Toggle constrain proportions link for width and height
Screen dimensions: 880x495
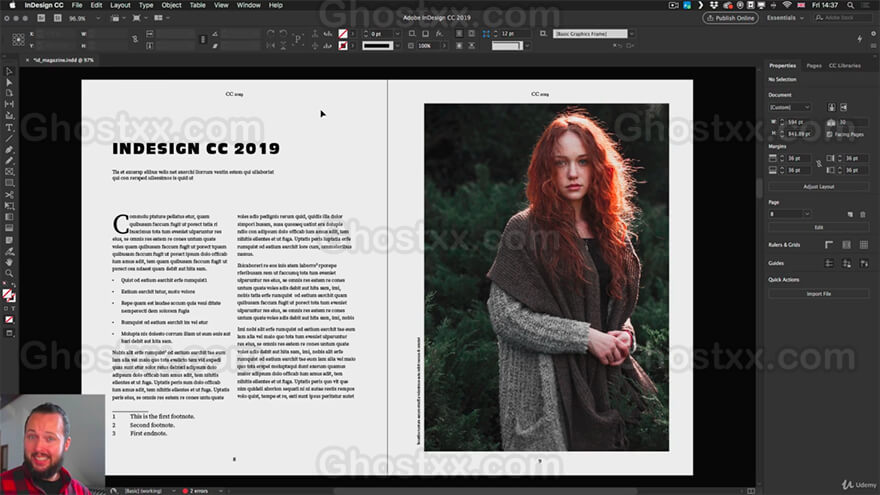[135, 39]
